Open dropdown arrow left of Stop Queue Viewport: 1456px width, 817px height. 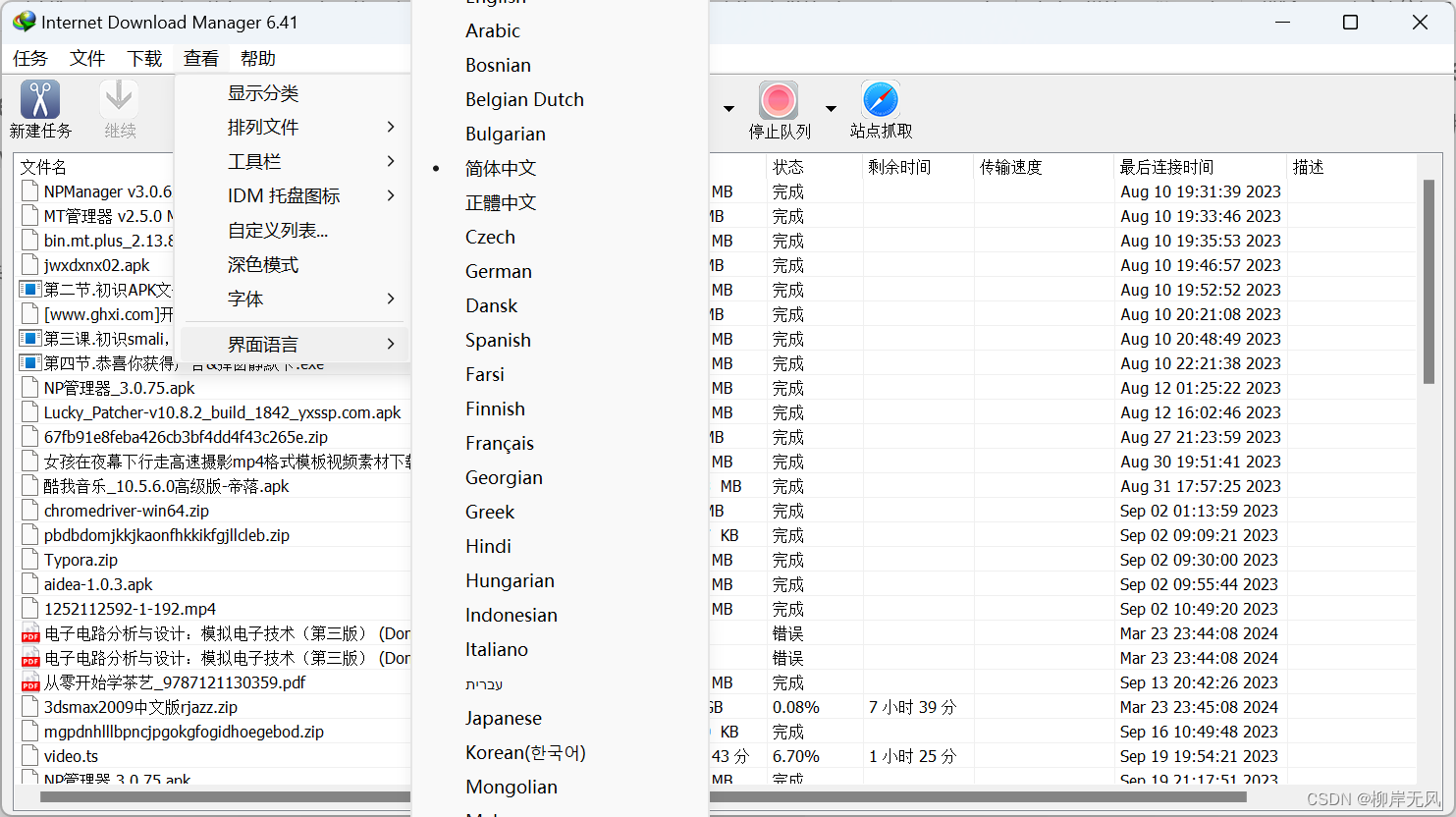[x=728, y=108]
